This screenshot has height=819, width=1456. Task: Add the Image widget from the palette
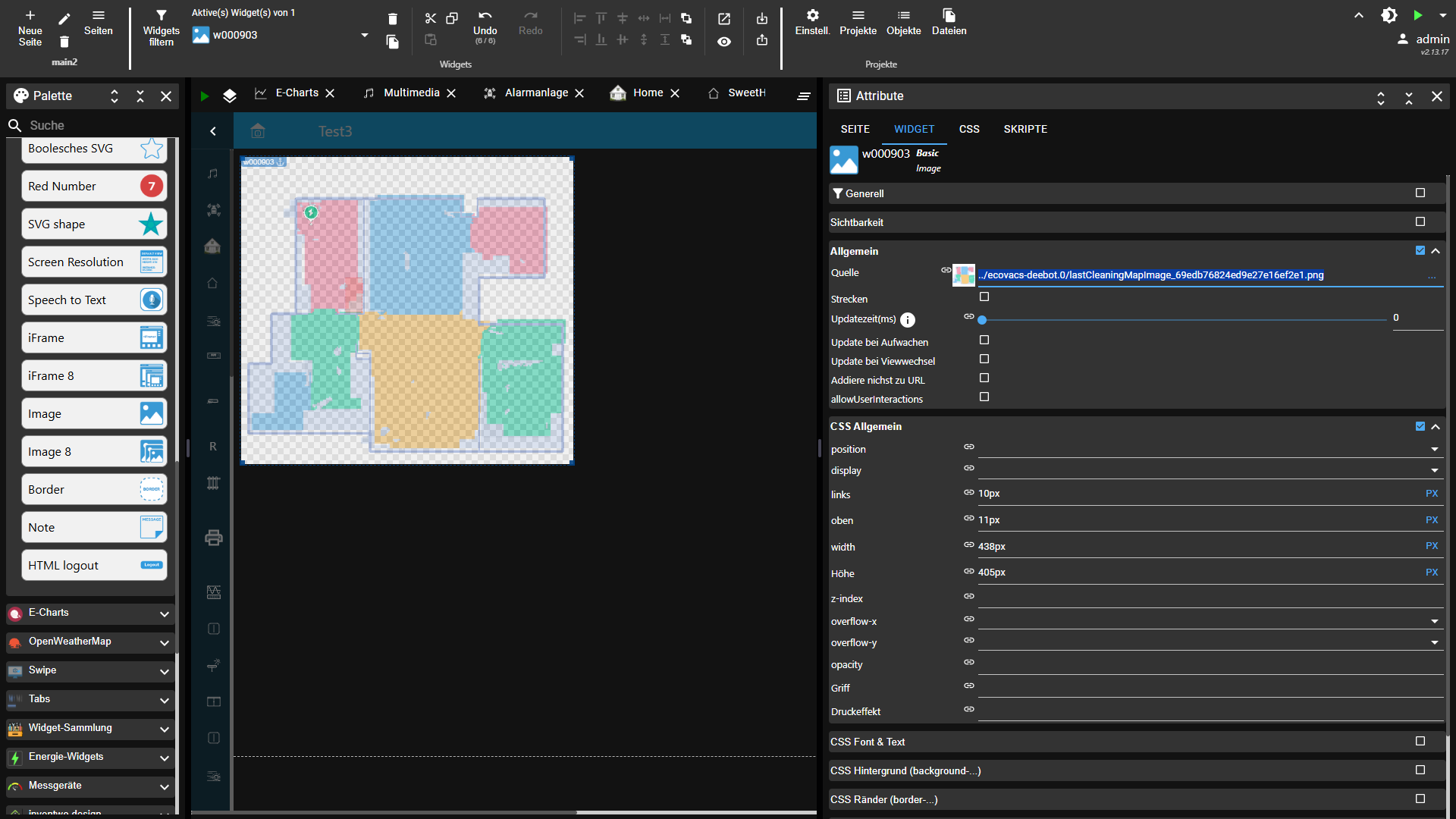93,413
